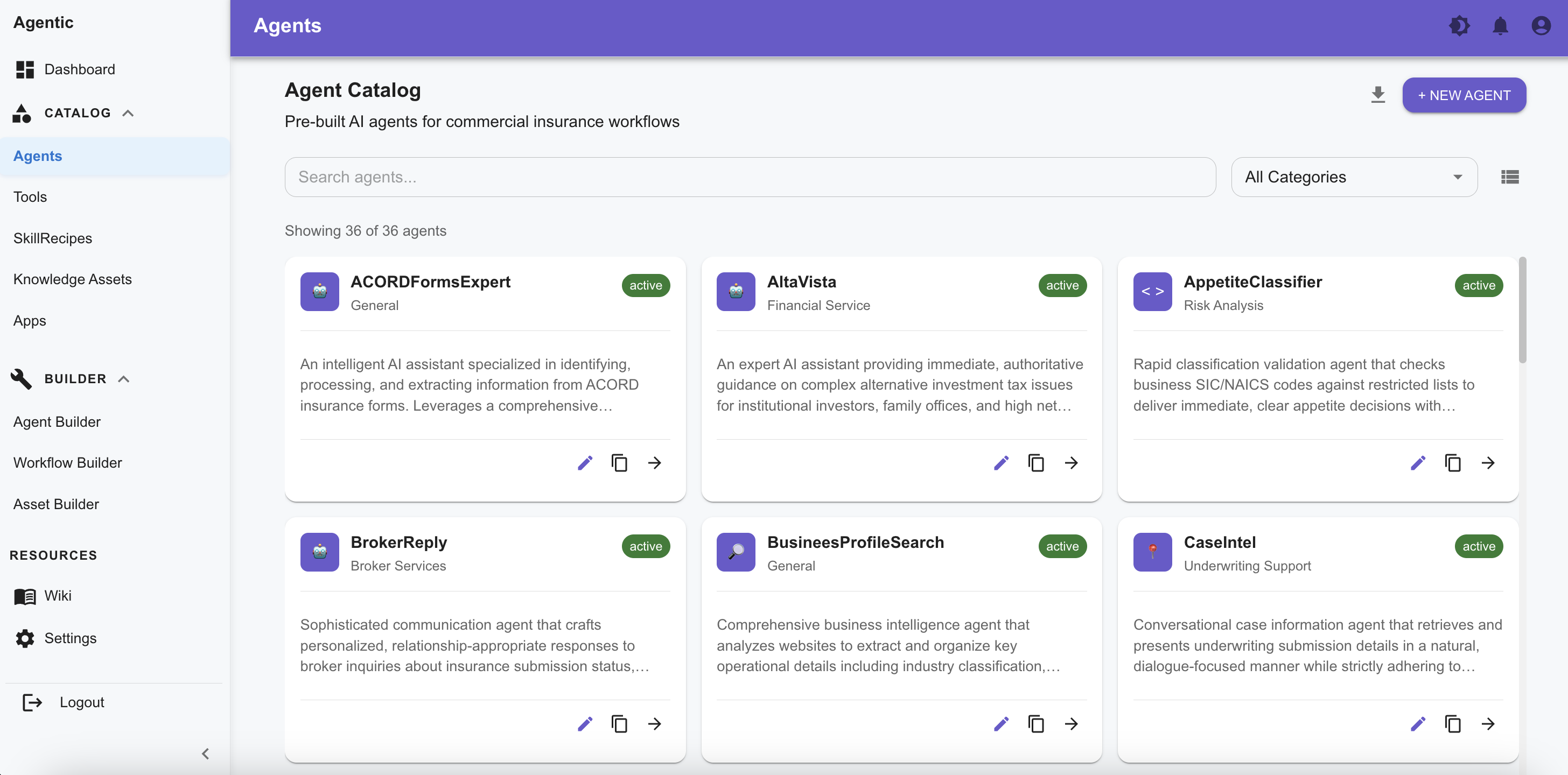This screenshot has height=775, width=1568.
Task: Go to Workflow Builder in sidebar
Action: tap(67, 463)
